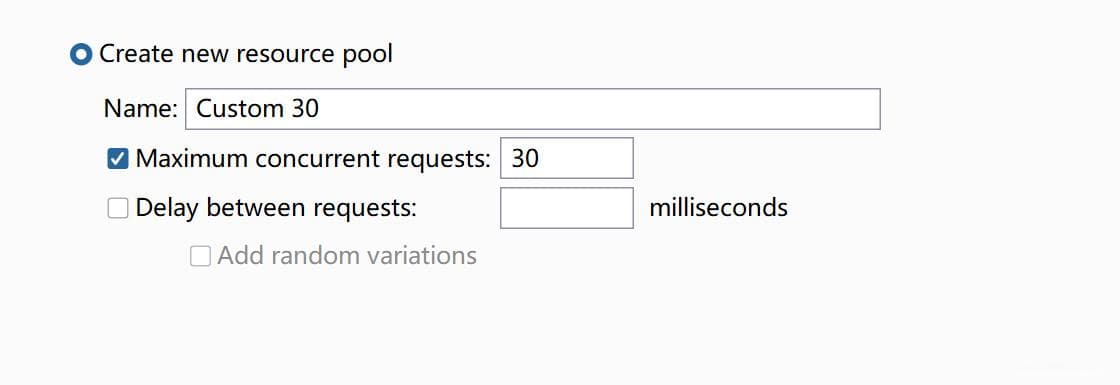This screenshot has width=1120, height=385.
Task: Click the Delay between requests label text
Action: tap(276, 208)
